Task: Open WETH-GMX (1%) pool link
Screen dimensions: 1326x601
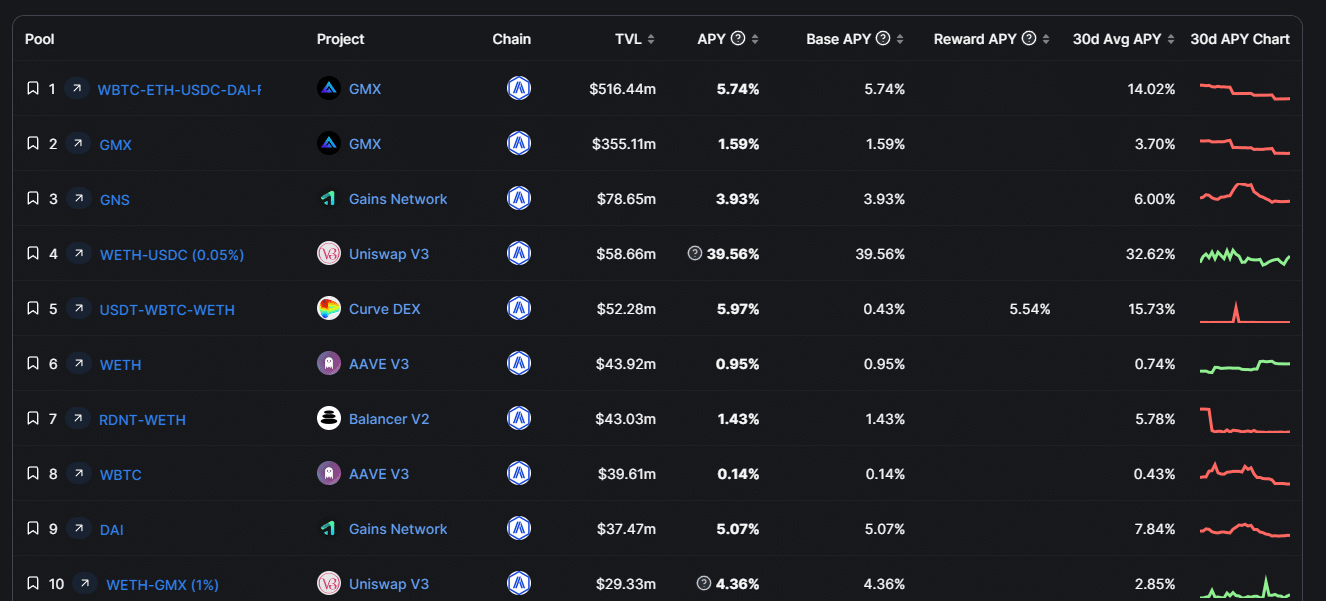Action: click(162, 585)
